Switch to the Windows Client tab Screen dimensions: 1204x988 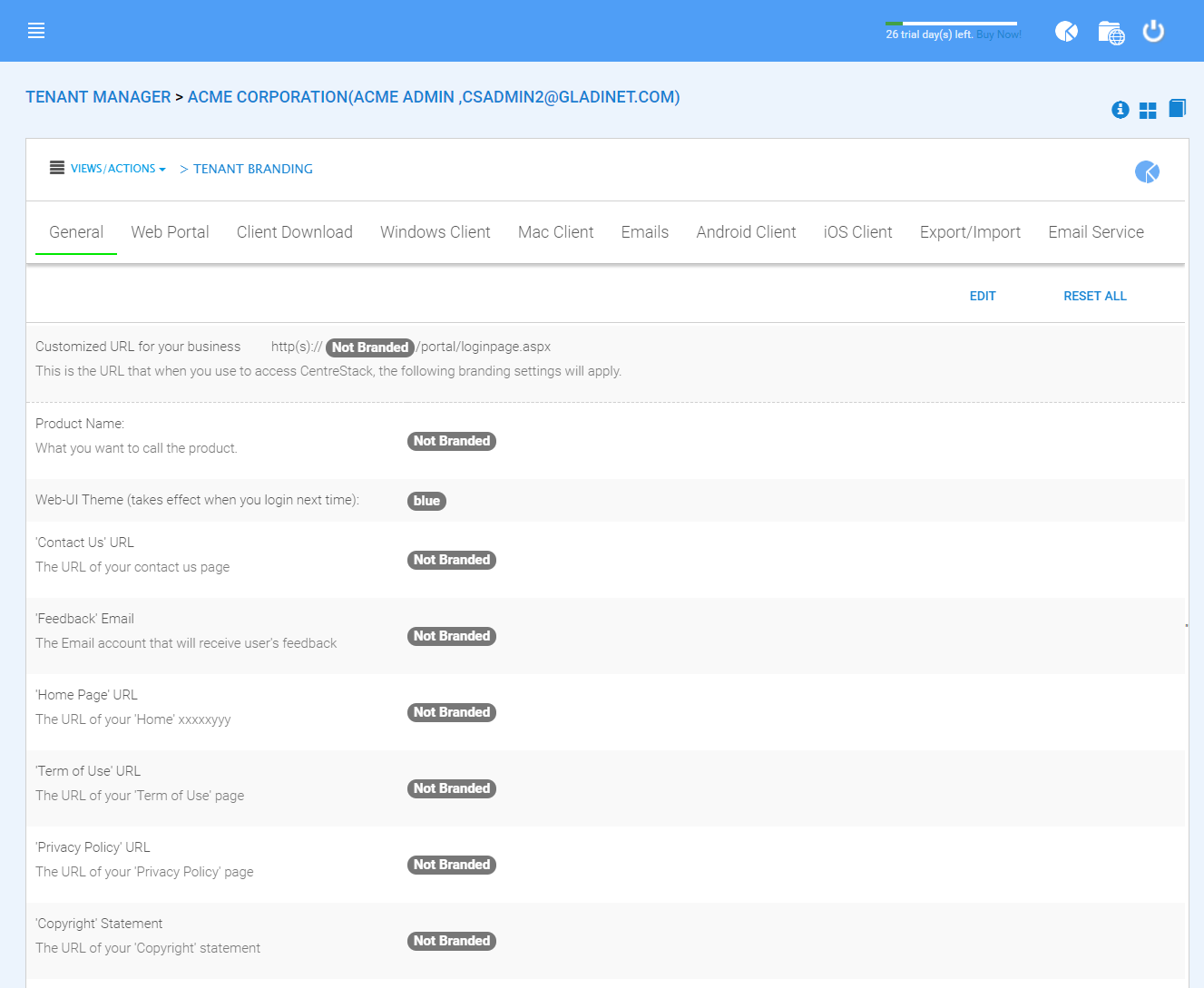436,232
